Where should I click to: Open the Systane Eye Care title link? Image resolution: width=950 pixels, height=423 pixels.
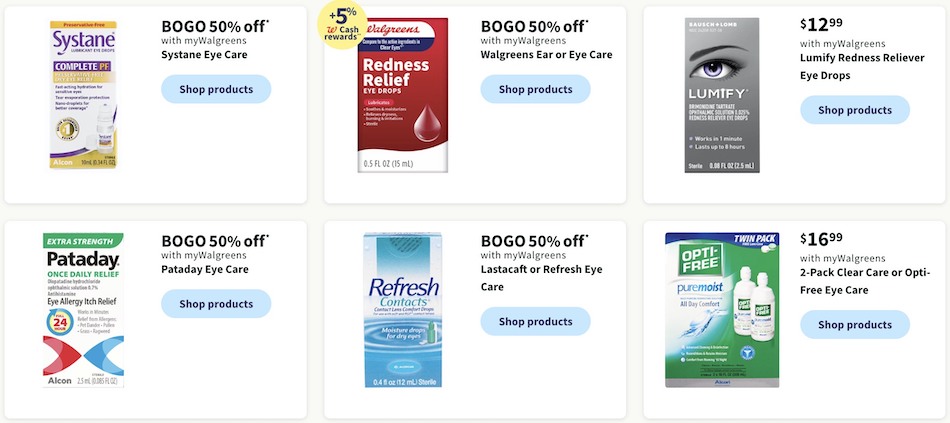tap(204, 55)
